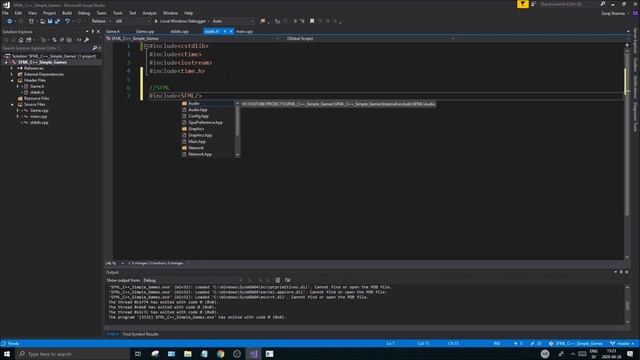
Task: Click the feedback filter icon in title bar
Action: pyautogui.click(x=522, y=4)
